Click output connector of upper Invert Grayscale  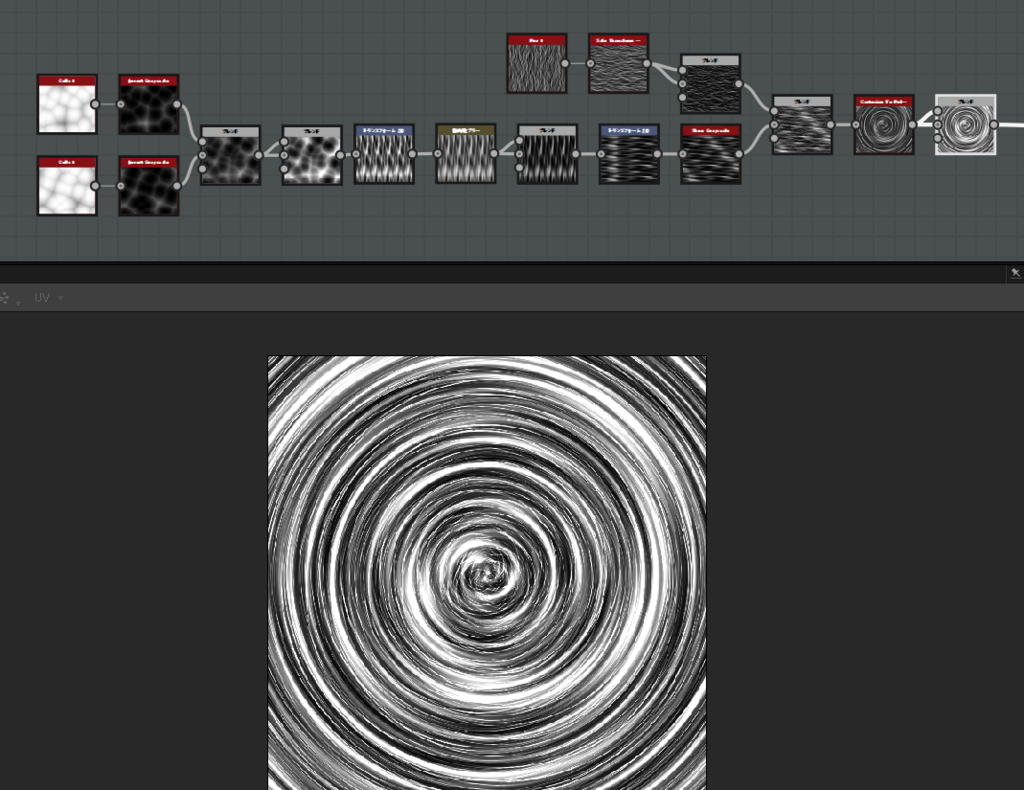pos(177,104)
